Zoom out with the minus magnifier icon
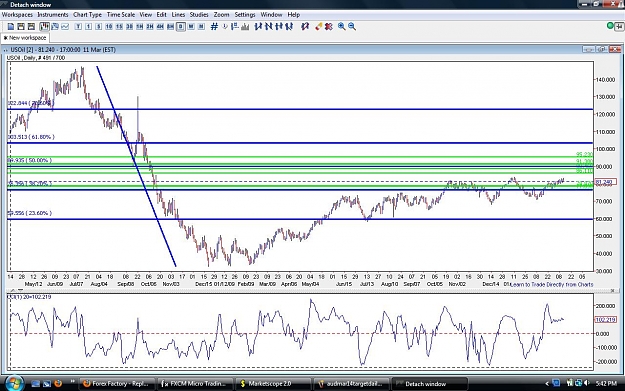Screen dimensions: 625x391 (x=352, y=27)
